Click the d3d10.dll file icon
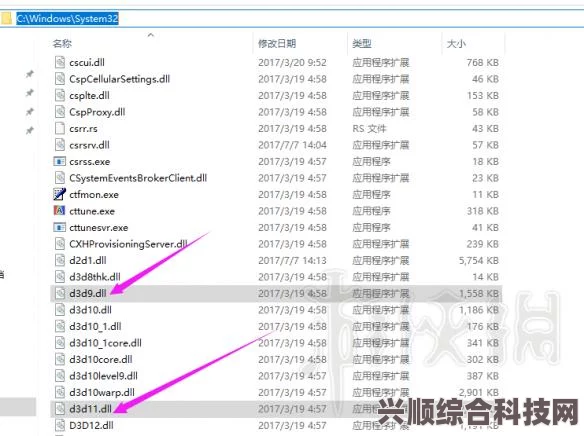 point(60,309)
